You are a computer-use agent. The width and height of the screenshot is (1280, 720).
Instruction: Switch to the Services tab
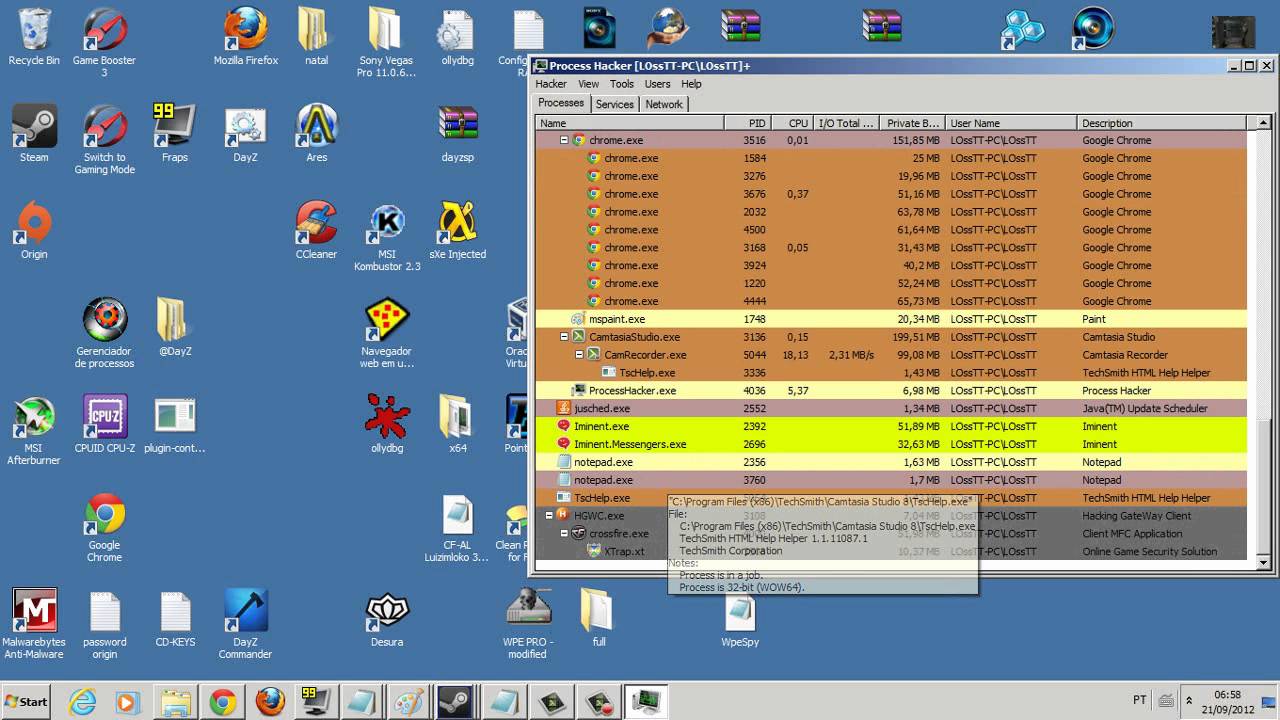tap(614, 104)
